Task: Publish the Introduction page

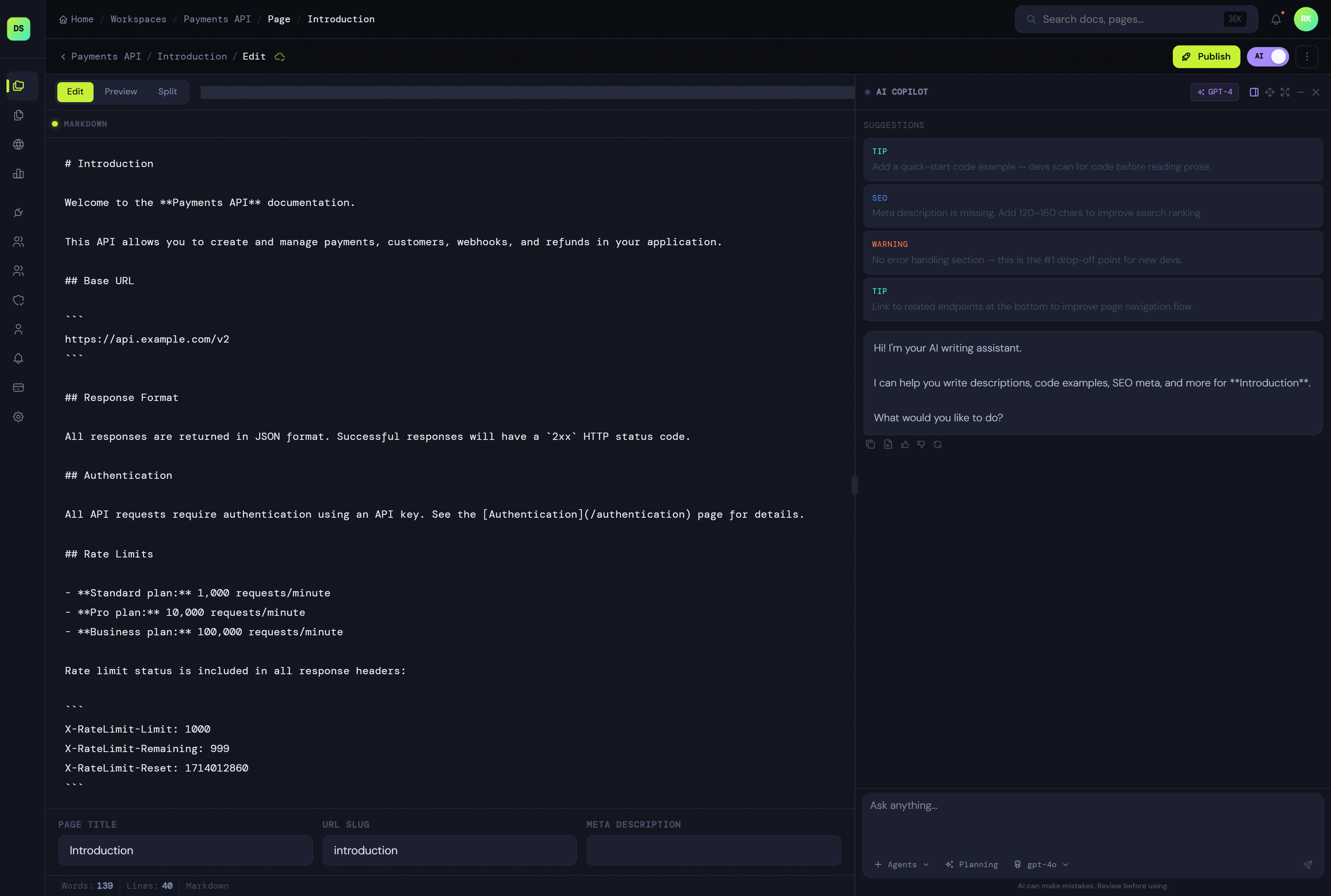Action: coord(1206,57)
